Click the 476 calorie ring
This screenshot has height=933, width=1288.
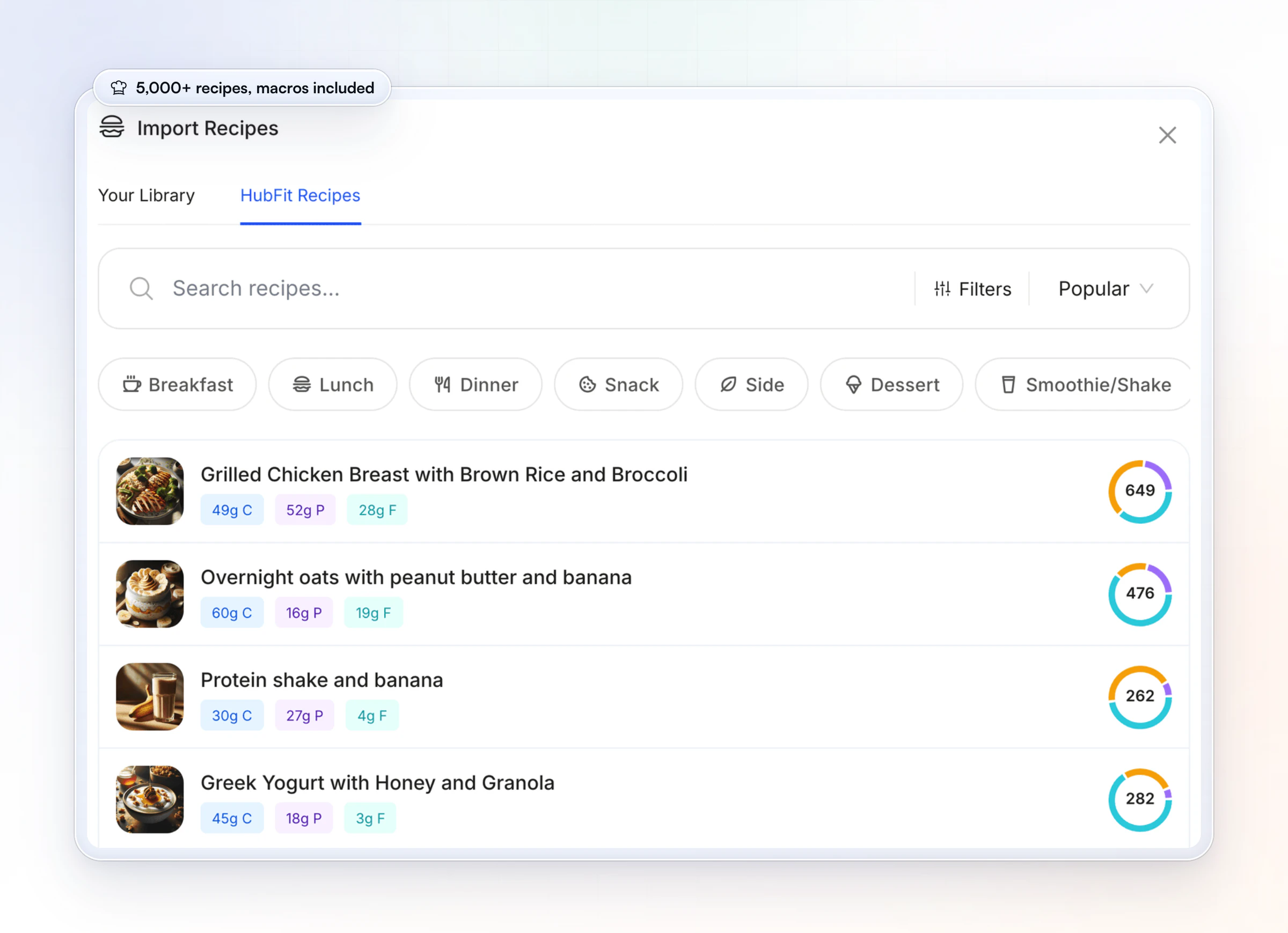[x=1140, y=594]
